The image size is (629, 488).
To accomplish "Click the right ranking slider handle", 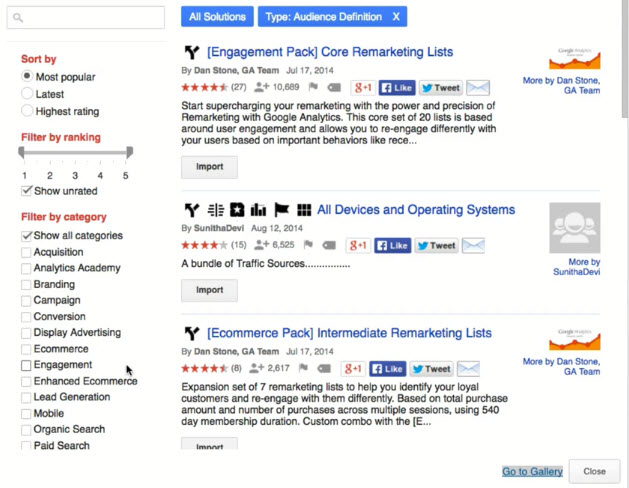I will click(x=129, y=153).
